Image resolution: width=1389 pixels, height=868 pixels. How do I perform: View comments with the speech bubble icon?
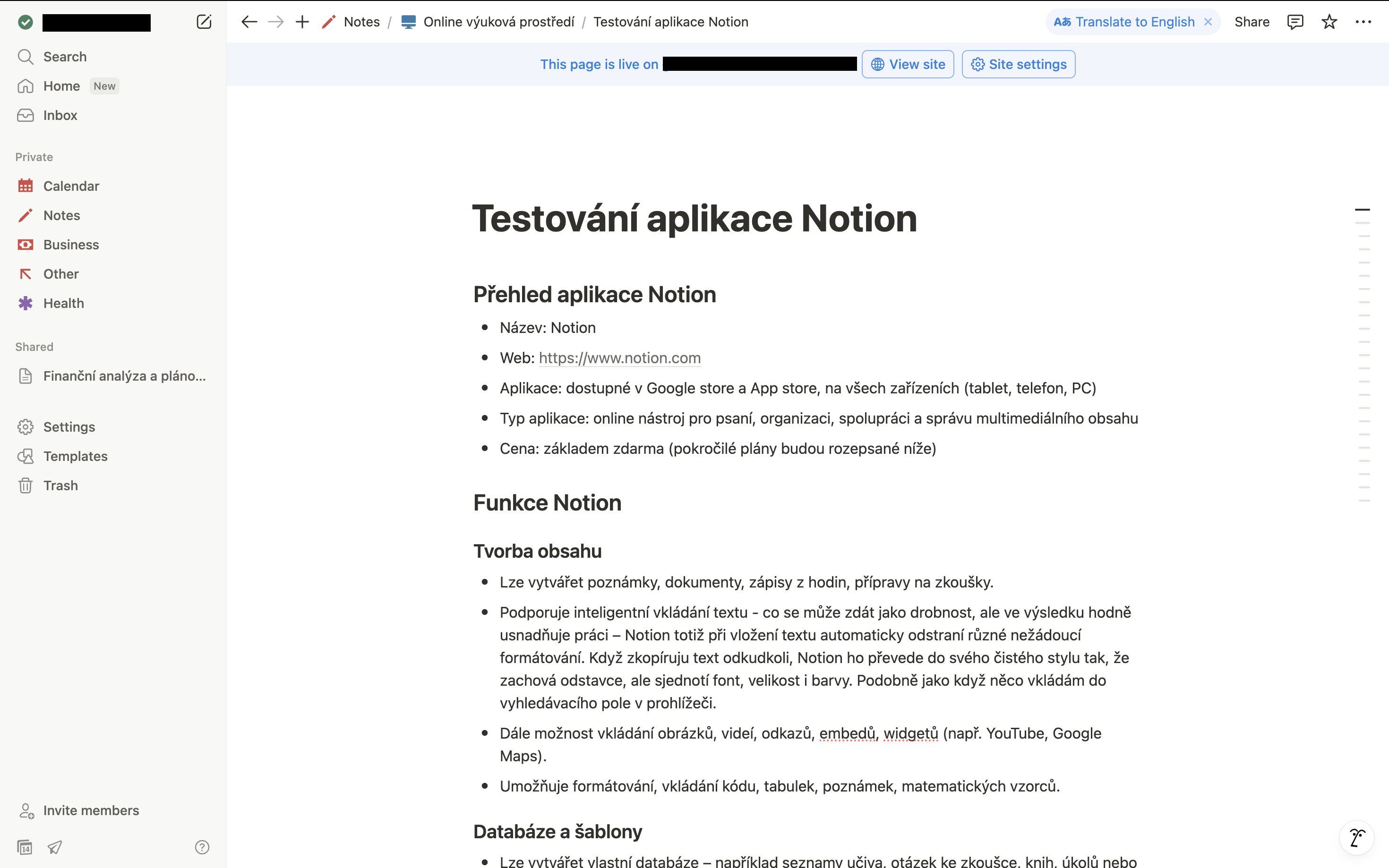[1295, 21]
